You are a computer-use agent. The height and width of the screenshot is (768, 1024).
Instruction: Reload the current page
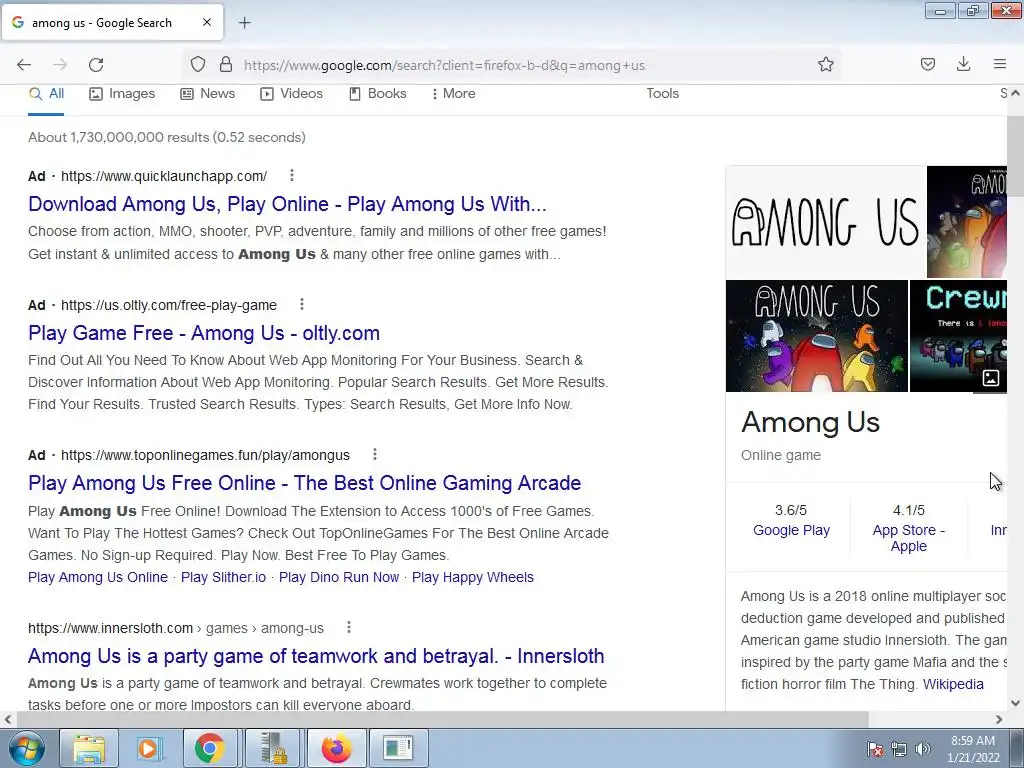tap(96, 65)
